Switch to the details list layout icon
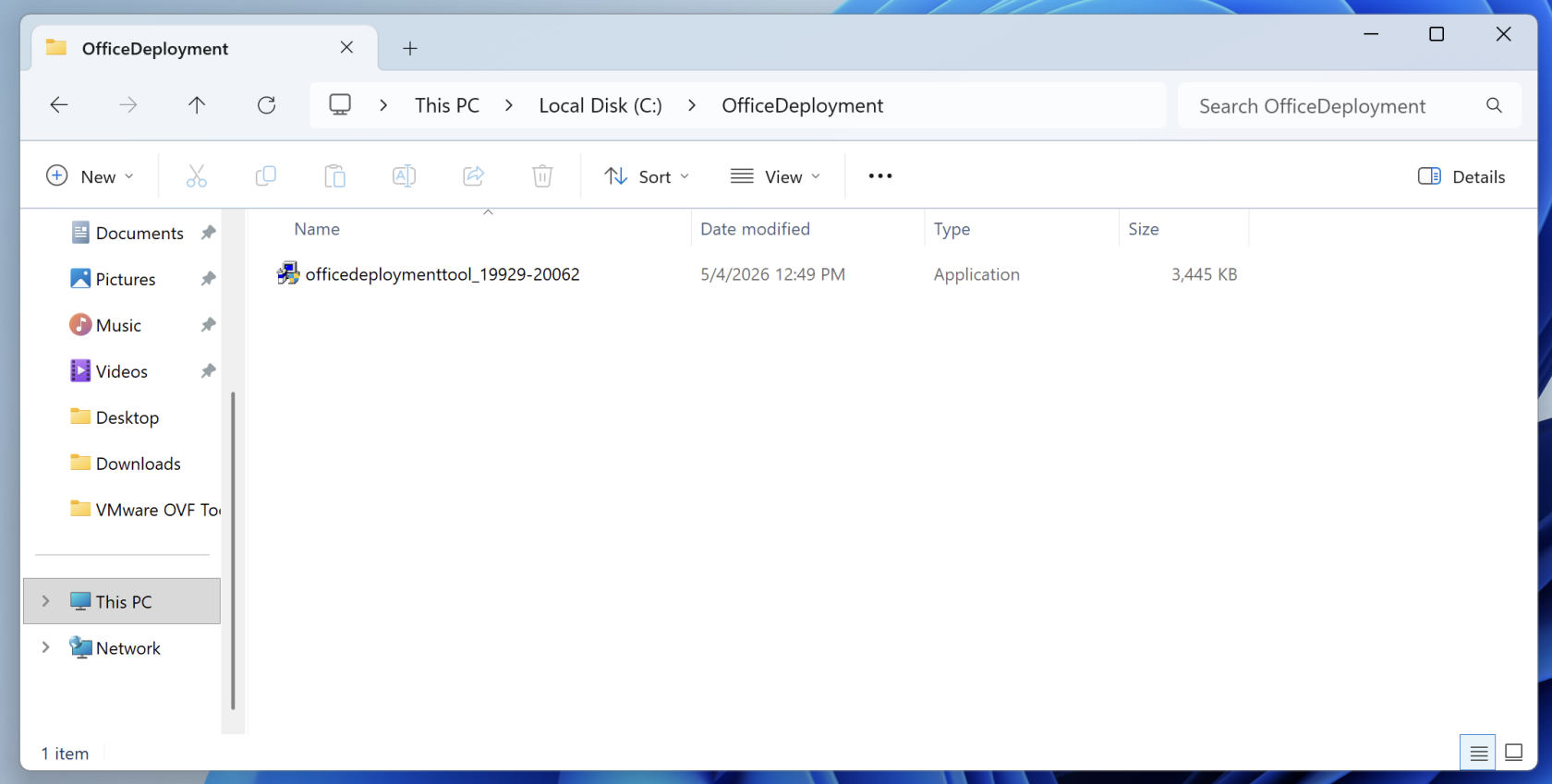1552x784 pixels. pyautogui.click(x=1478, y=753)
